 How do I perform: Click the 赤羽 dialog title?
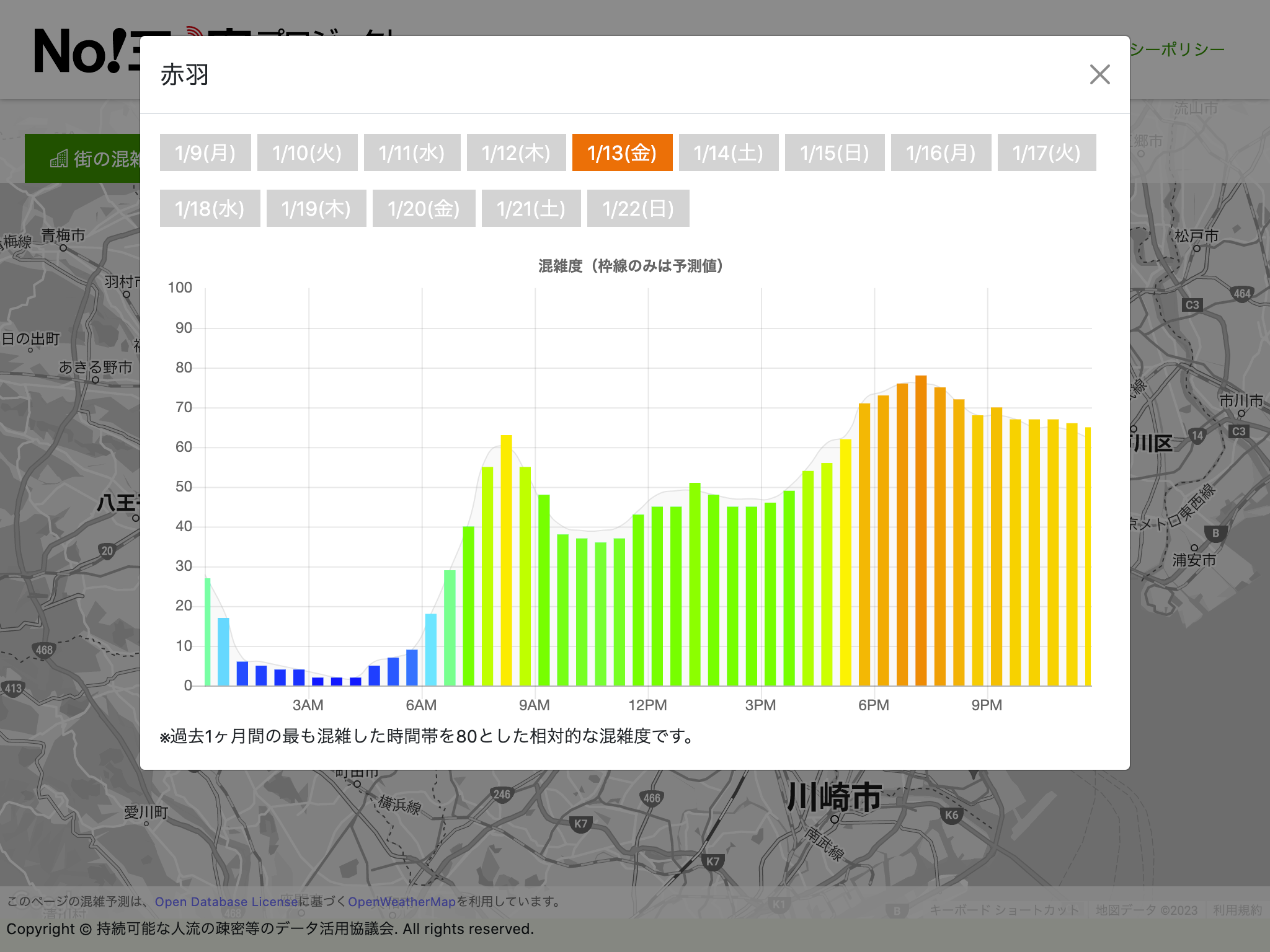pyautogui.click(x=185, y=74)
